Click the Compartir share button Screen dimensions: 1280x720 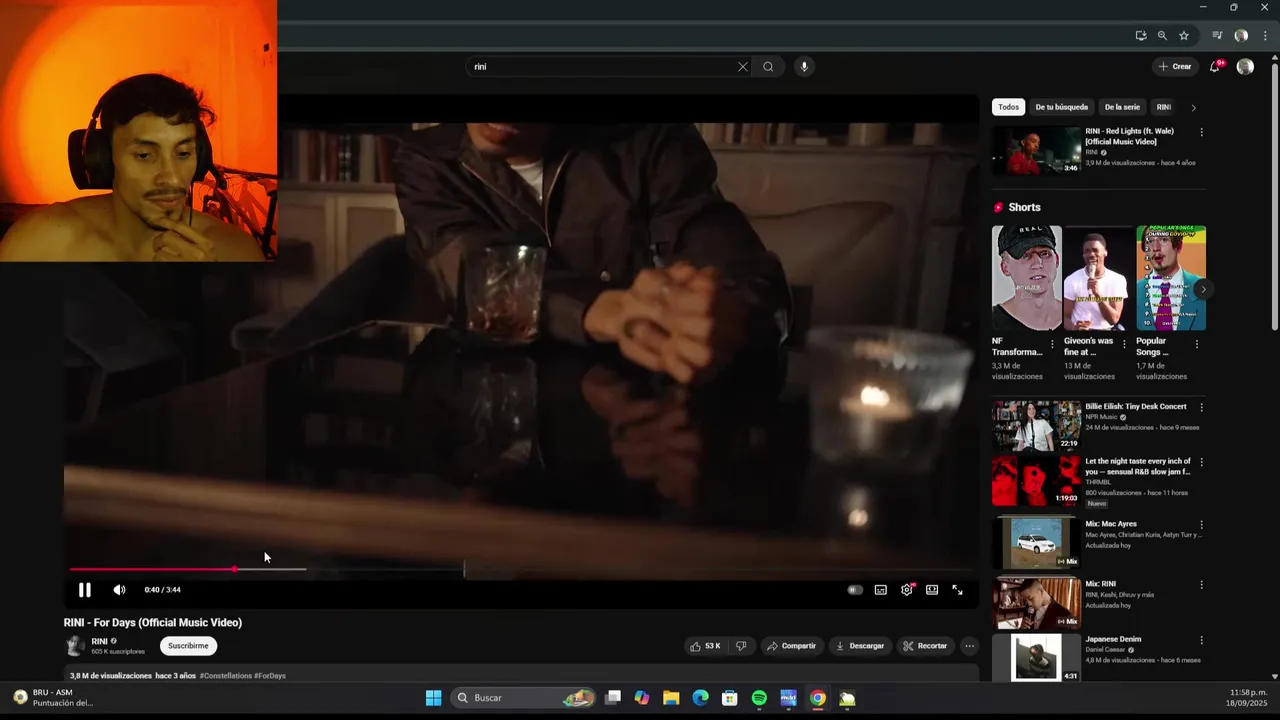tap(791, 646)
